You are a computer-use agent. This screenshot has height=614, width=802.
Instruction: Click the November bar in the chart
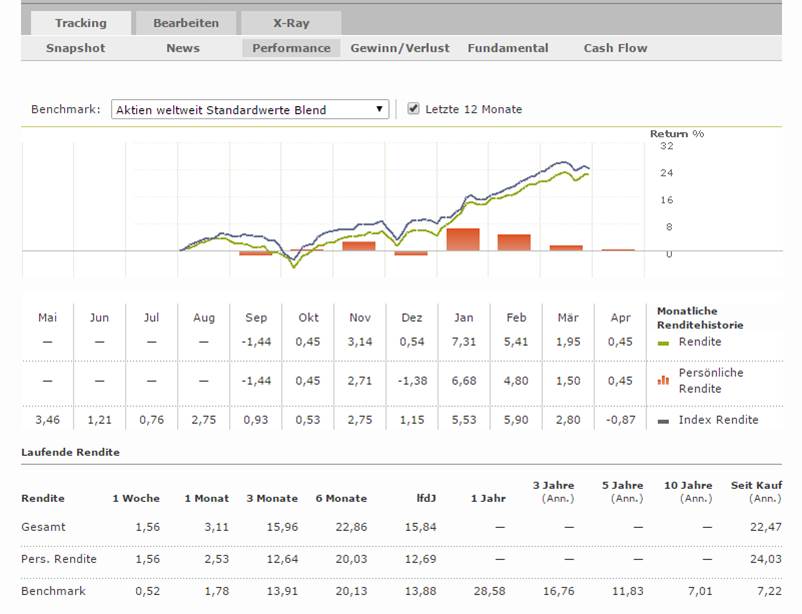(359, 245)
